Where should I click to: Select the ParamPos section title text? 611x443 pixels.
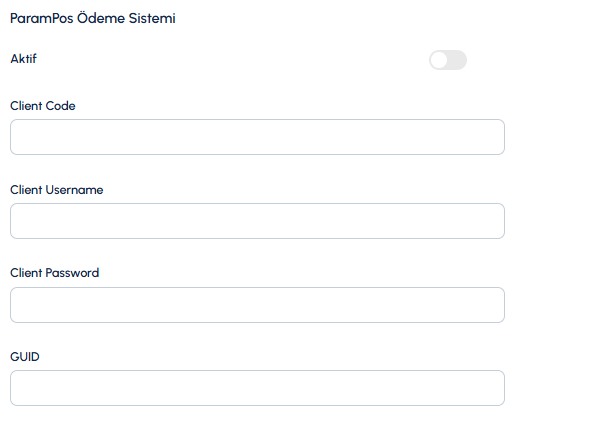[93, 19]
